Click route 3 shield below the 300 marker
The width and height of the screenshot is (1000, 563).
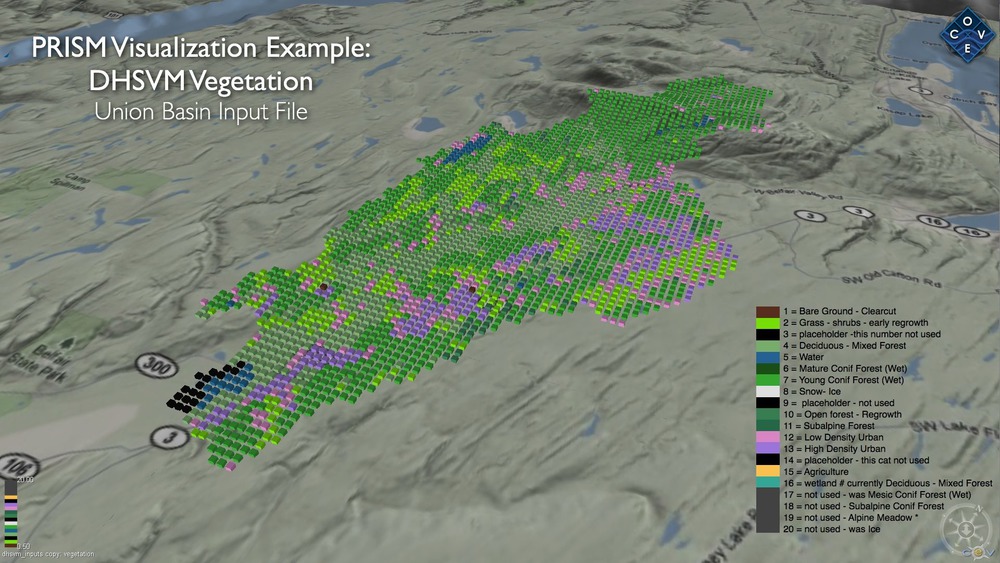(170, 437)
